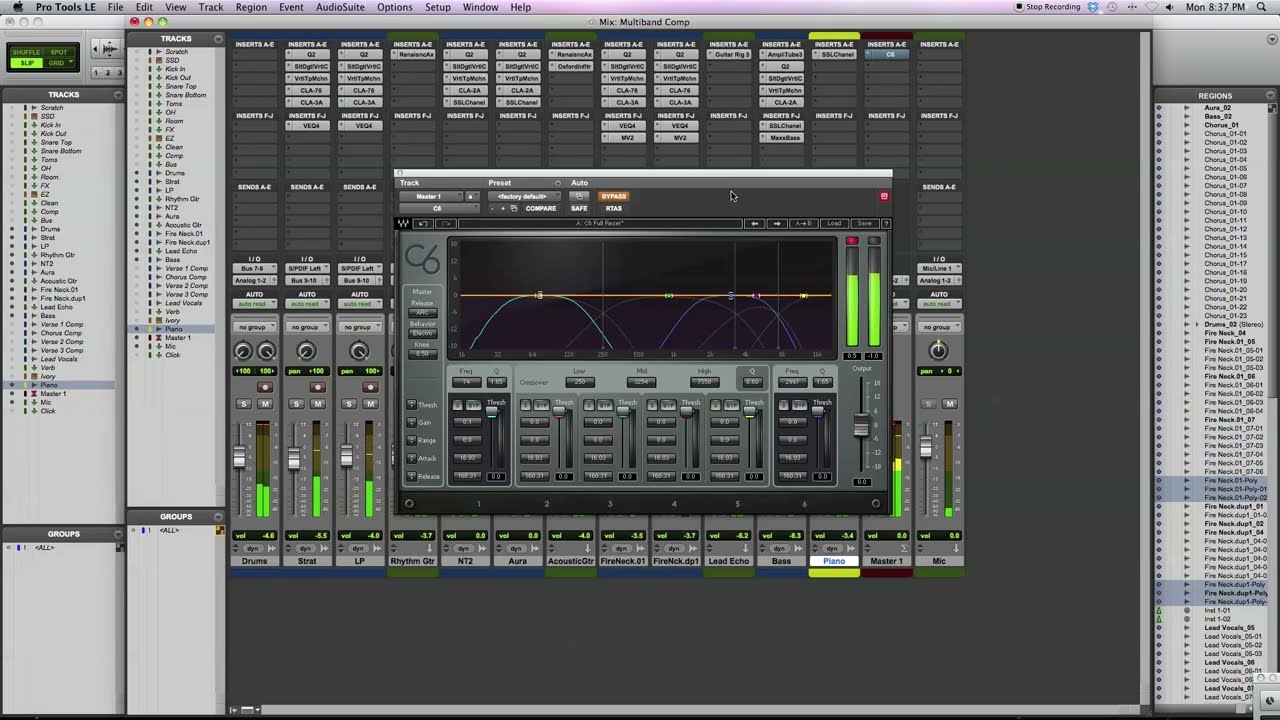Click the red plugin target button
This screenshot has height=720, width=1280.
[884, 196]
